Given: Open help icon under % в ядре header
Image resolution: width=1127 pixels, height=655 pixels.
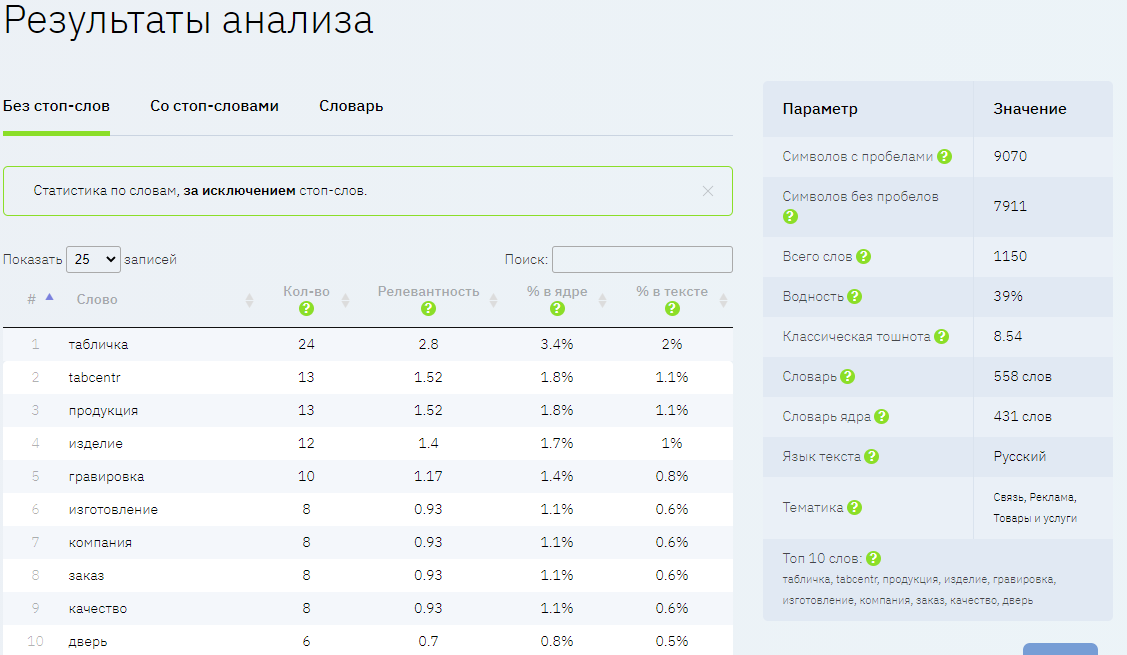Looking at the screenshot, I should [x=557, y=308].
